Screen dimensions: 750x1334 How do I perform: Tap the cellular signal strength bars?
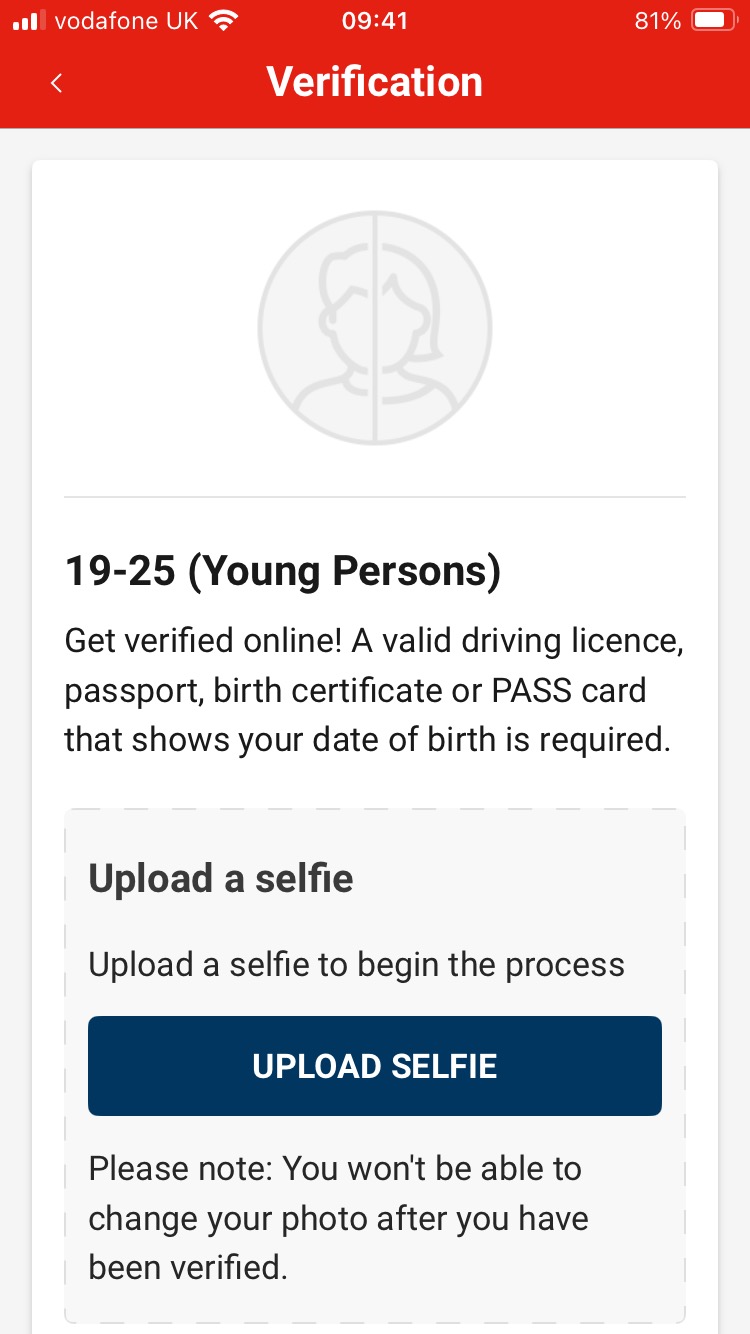click(30, 21)
